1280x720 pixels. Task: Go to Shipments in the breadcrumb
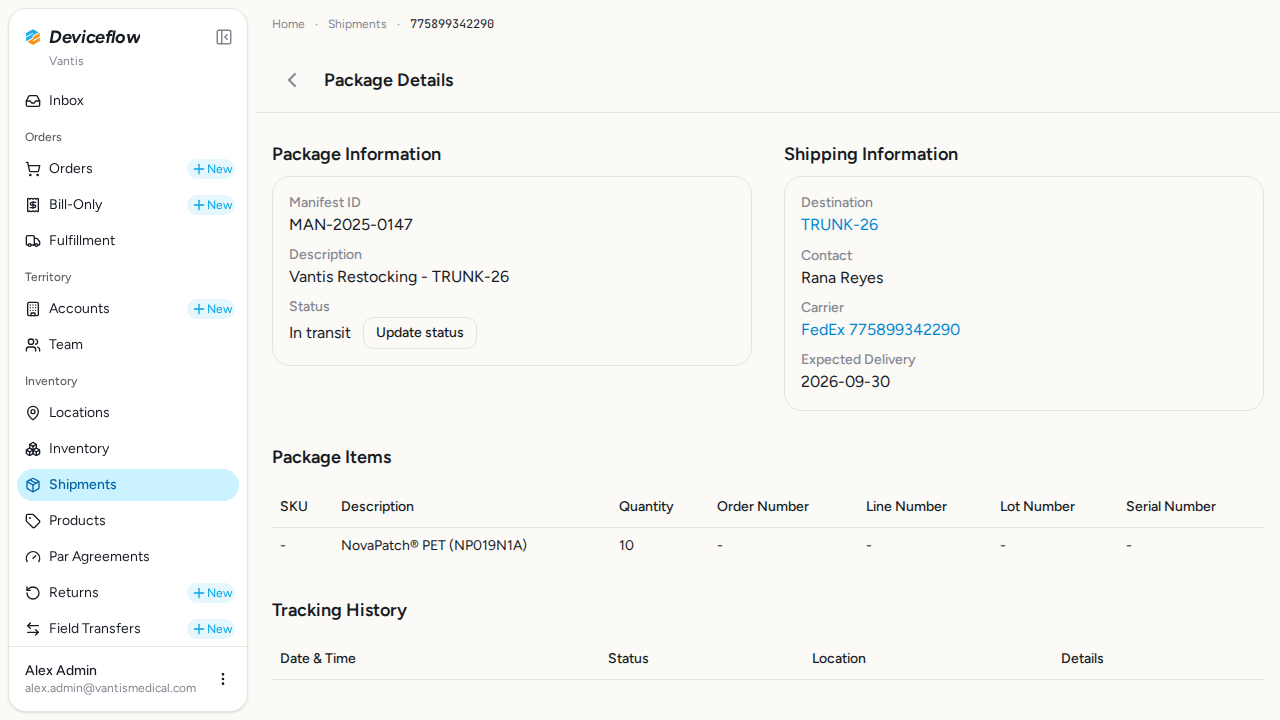(x=357, y=24)
